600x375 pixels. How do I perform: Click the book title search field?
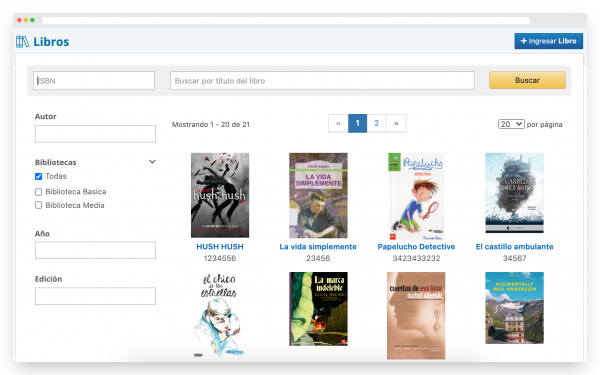point(322,81)
